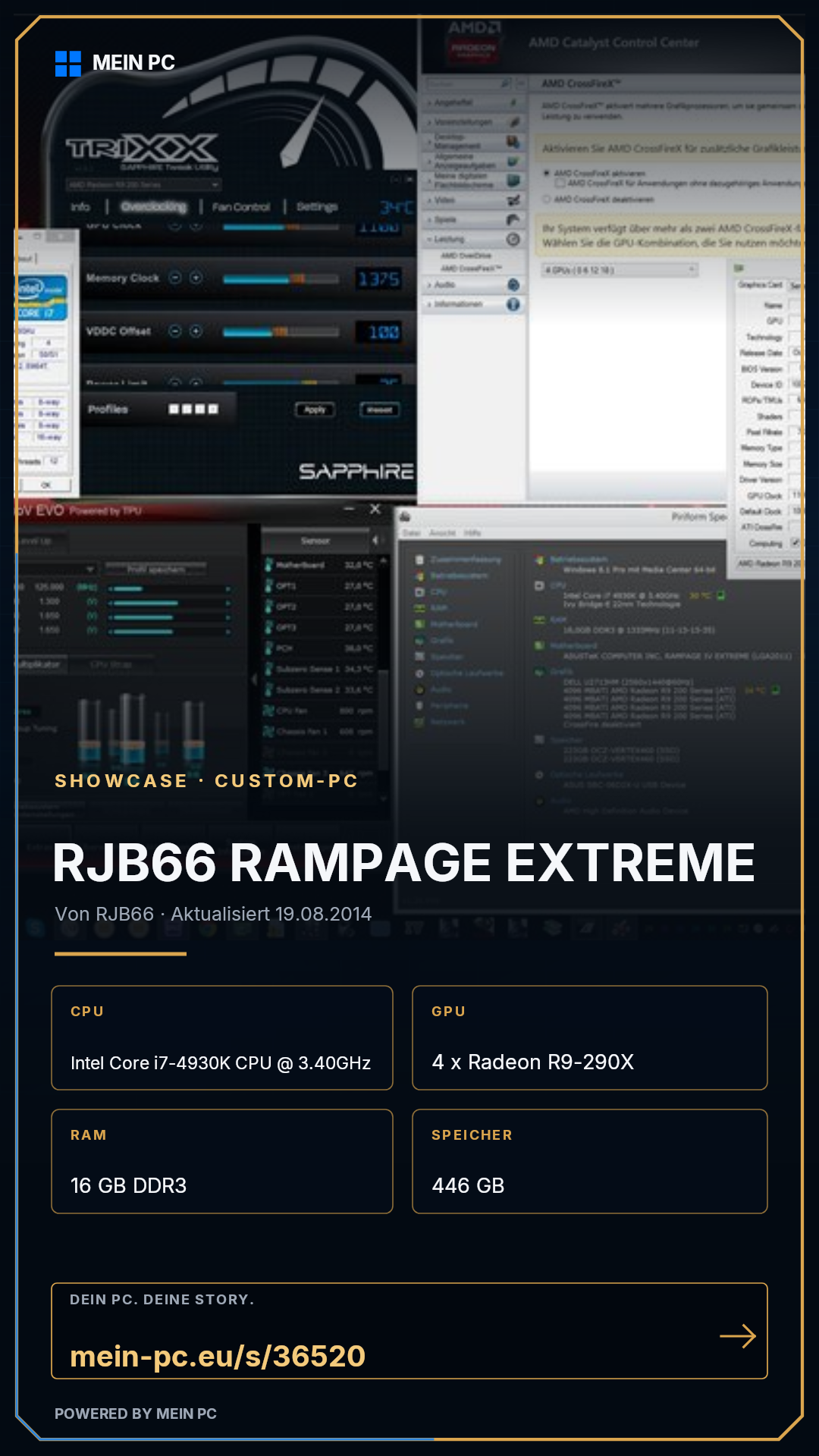
Task: Open the 4 GPUs combination dropdown
Action: pos(620,270)
